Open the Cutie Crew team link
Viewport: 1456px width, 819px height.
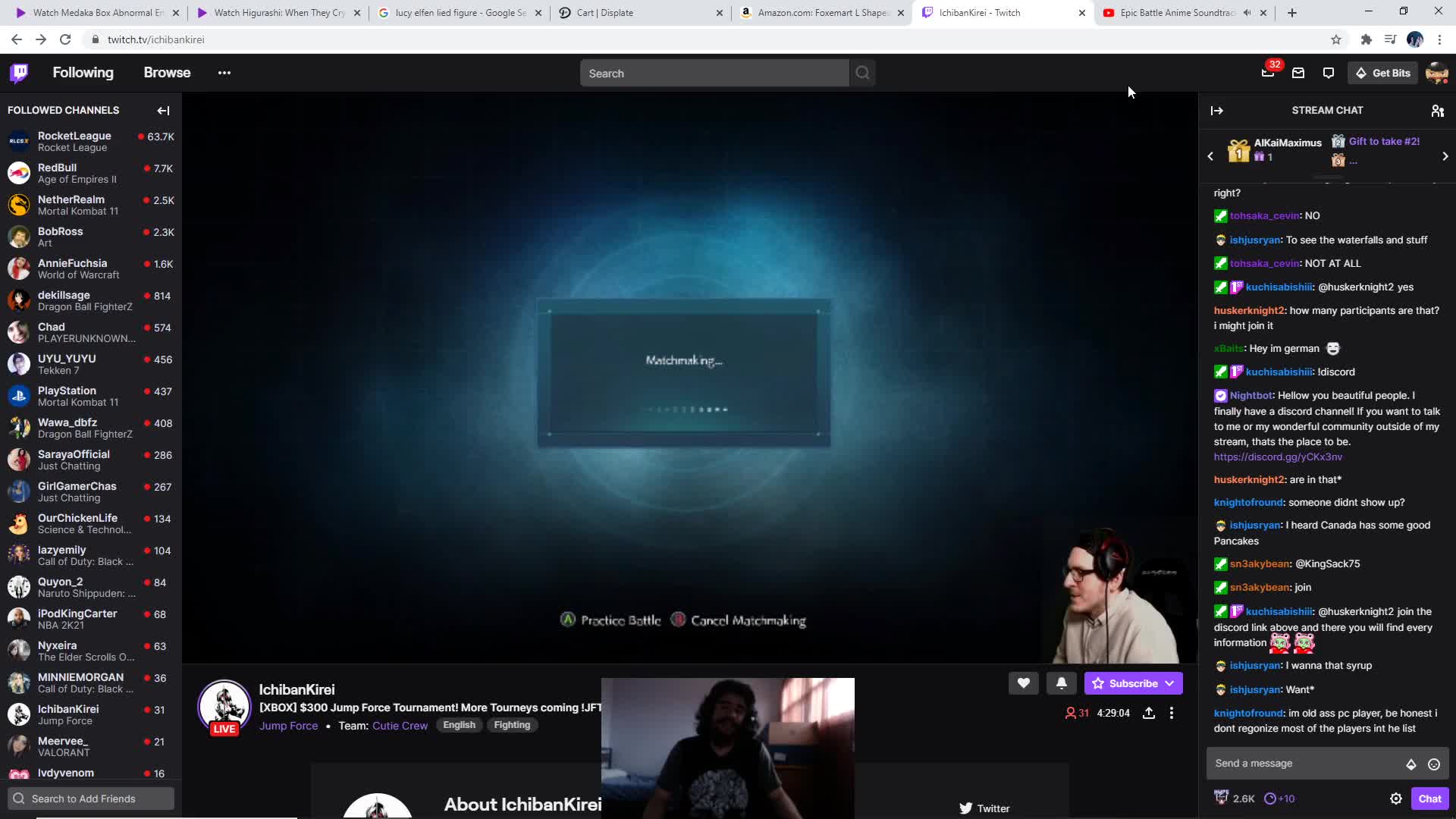click(400, 726)
